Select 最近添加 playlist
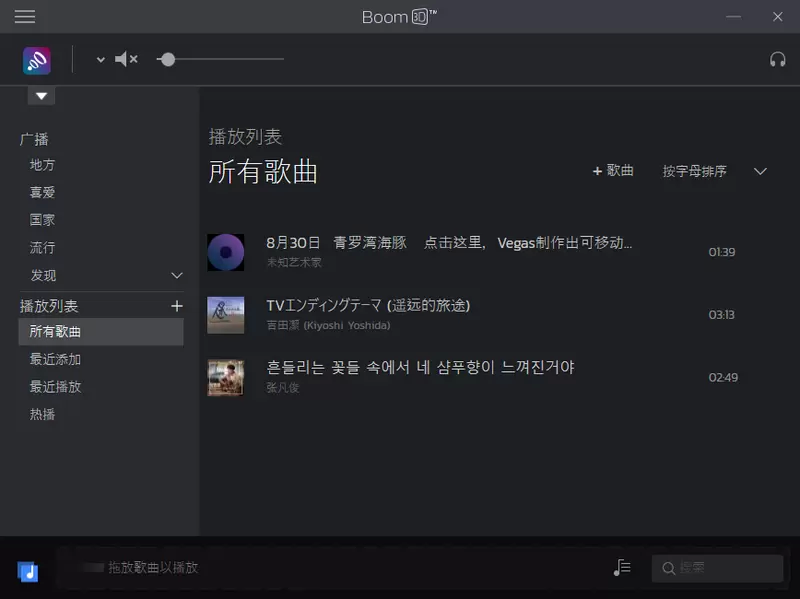This screenshot has height=599, width=800. tap(55, 359)
